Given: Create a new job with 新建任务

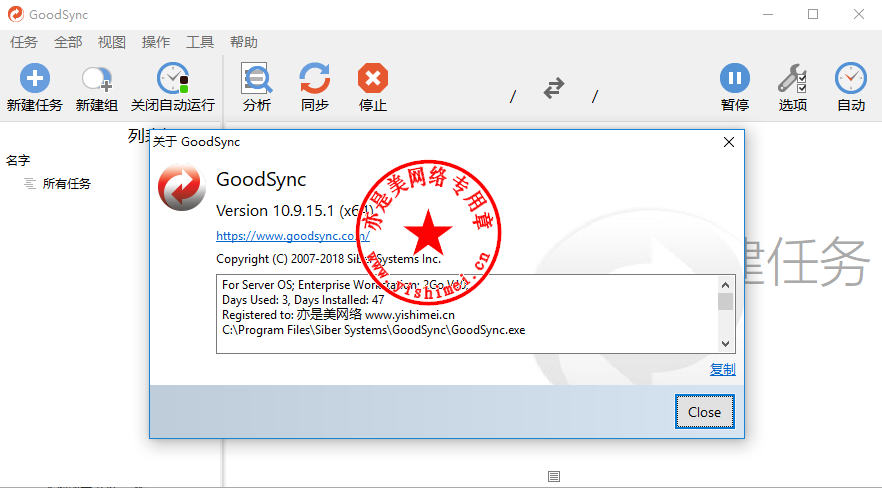Looking at the screenshot, I should 34,87.
